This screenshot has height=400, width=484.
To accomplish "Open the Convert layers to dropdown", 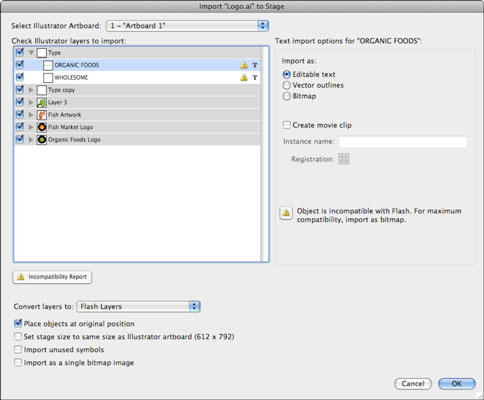I will (138, 306).
